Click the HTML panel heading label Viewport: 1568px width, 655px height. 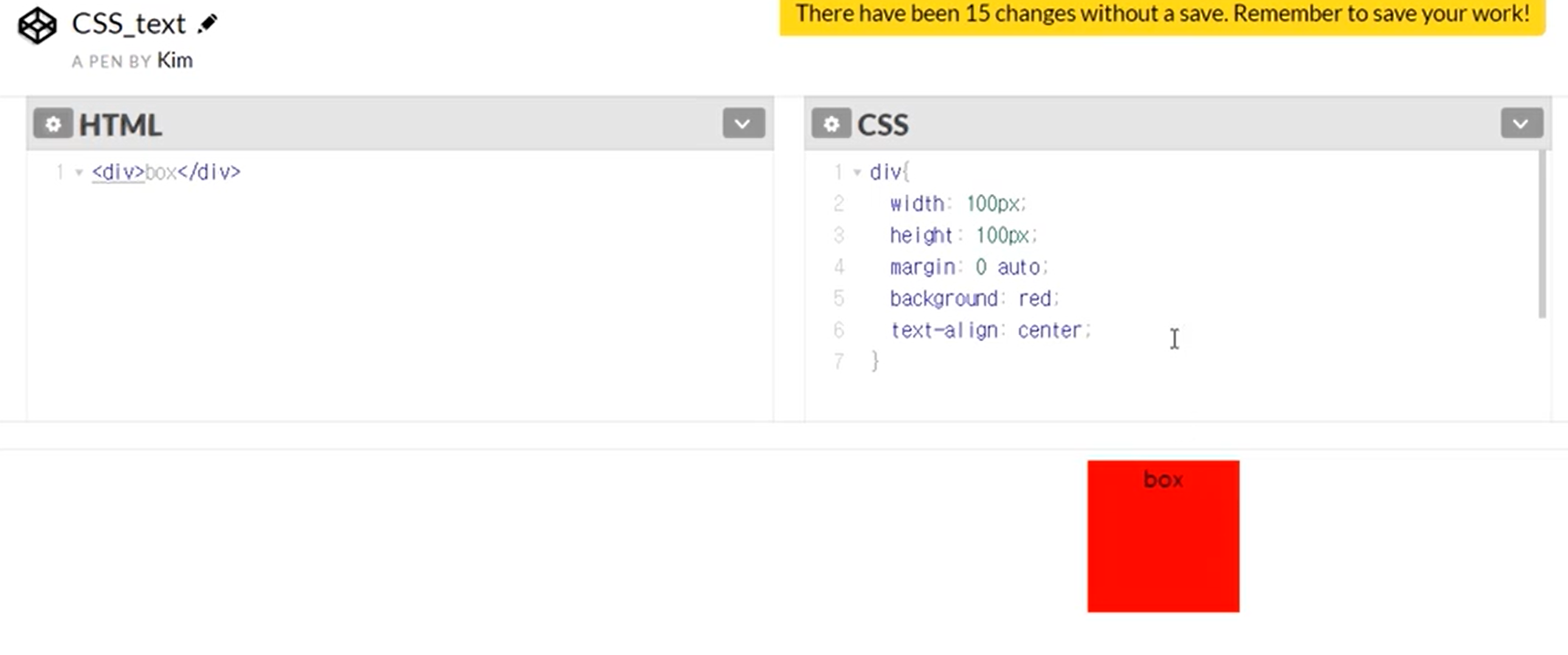click(x=120, y=124)
